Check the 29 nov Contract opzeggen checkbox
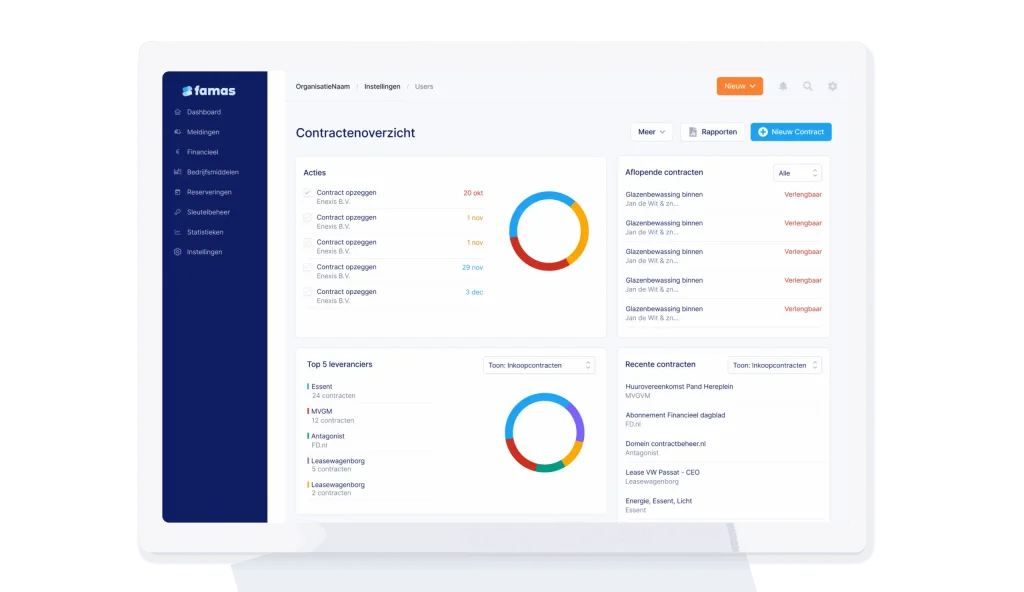 [x=308, y=268]
